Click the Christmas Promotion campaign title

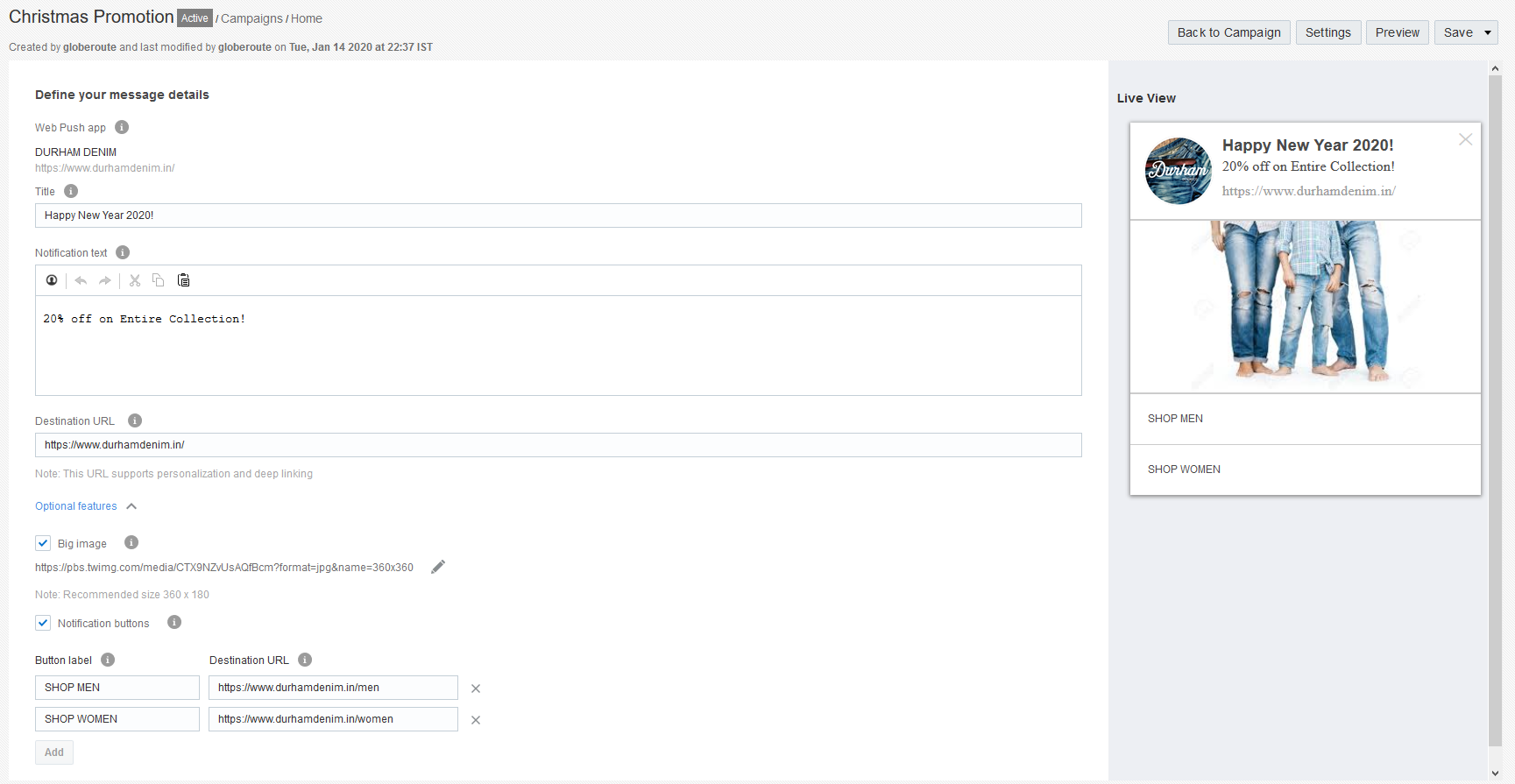(91, 17)
